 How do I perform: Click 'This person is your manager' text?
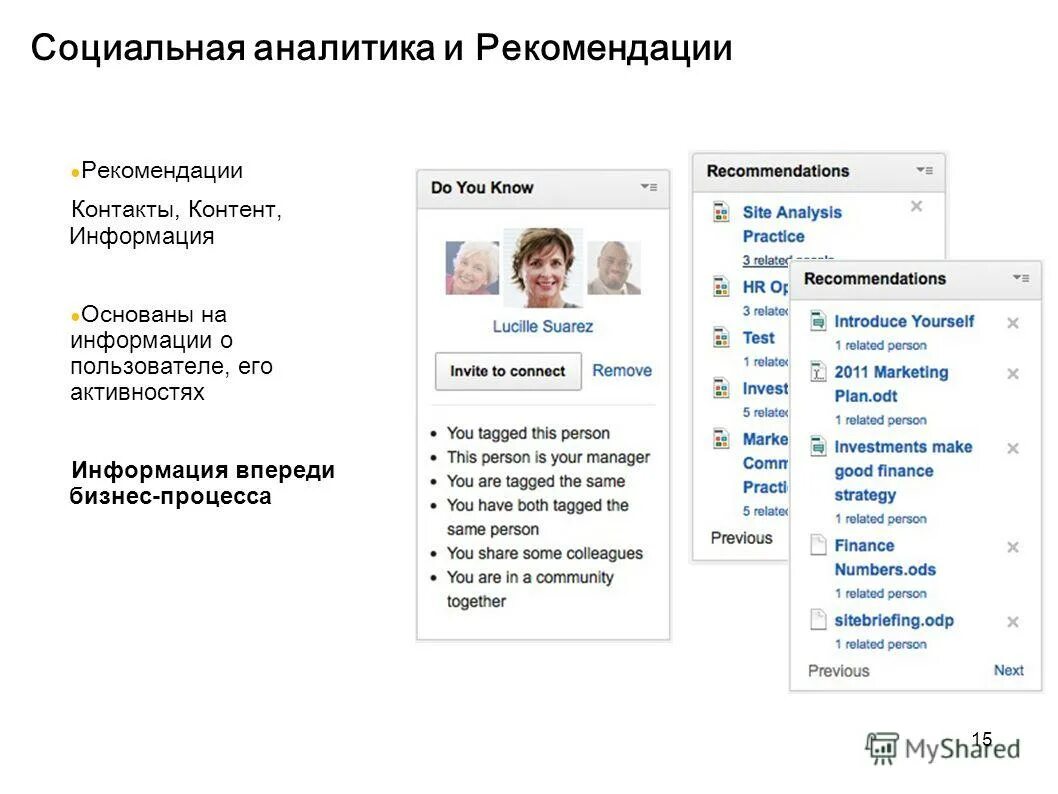[548, 457]
